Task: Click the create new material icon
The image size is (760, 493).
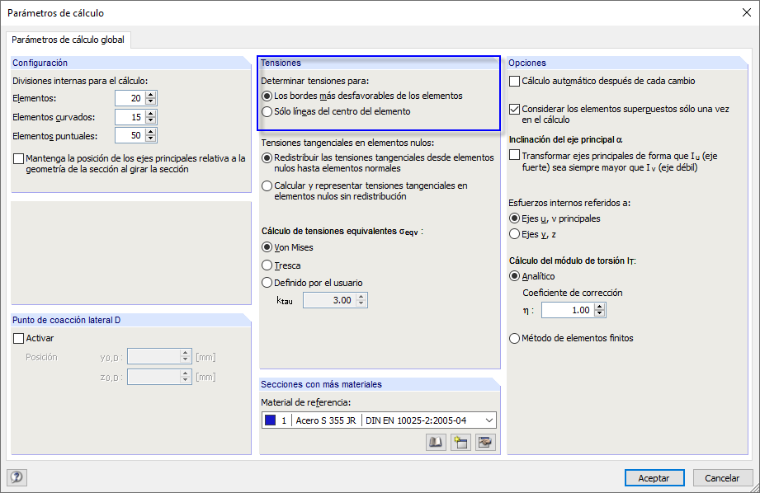Action: tap(460, 442)
